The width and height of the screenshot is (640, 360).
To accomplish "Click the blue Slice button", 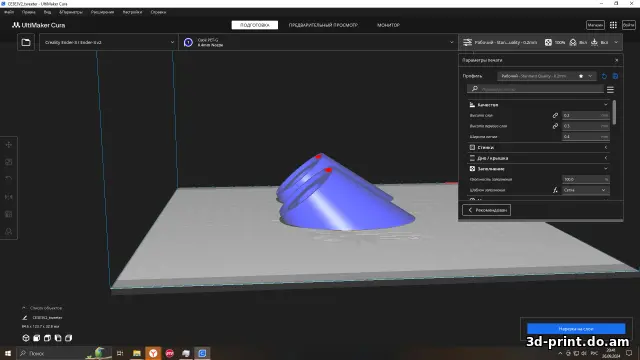I will (576, 329).
